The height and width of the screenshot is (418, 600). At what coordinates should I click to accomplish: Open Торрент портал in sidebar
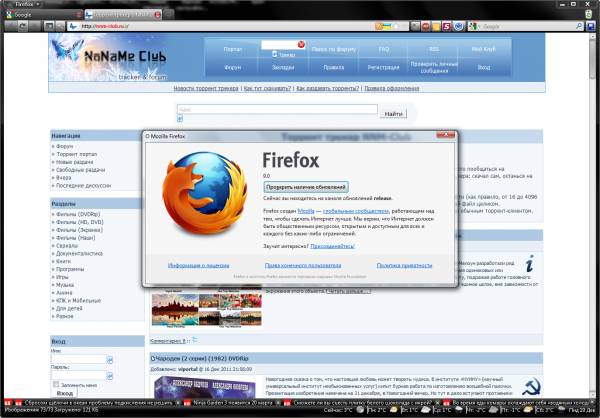tap(77, 154)
